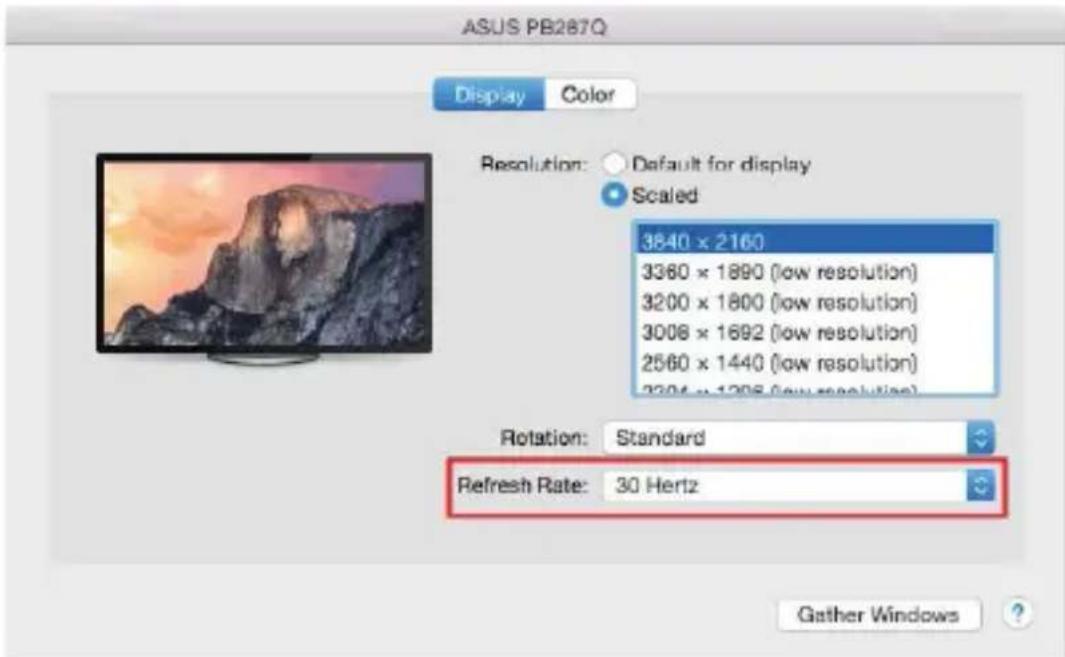This screenshot has width=1065, height=657.
Task: Select the Scaled resolution option
Action: pos(613,195)
